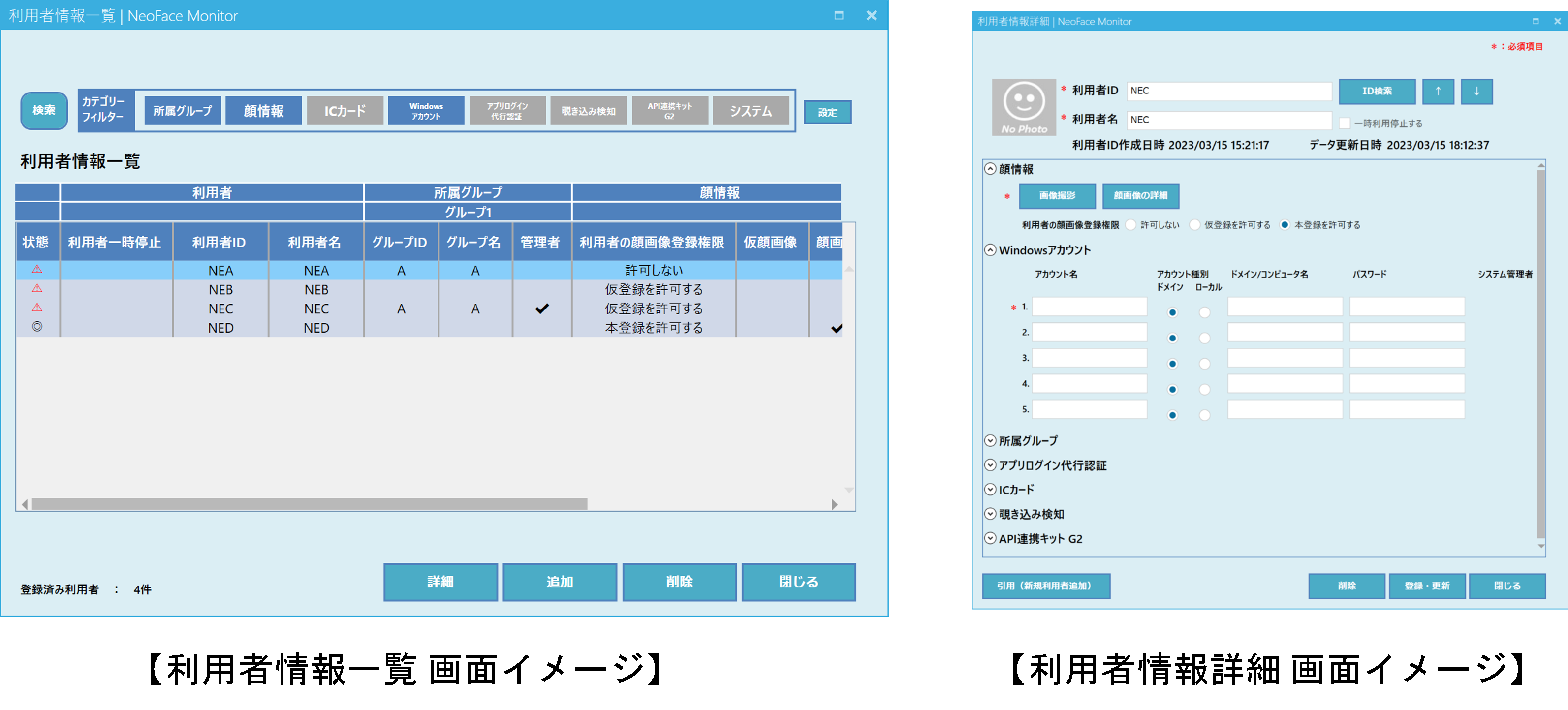
Task: Click the up arrow next to ID検索
Action: (x=1439, y=91)
